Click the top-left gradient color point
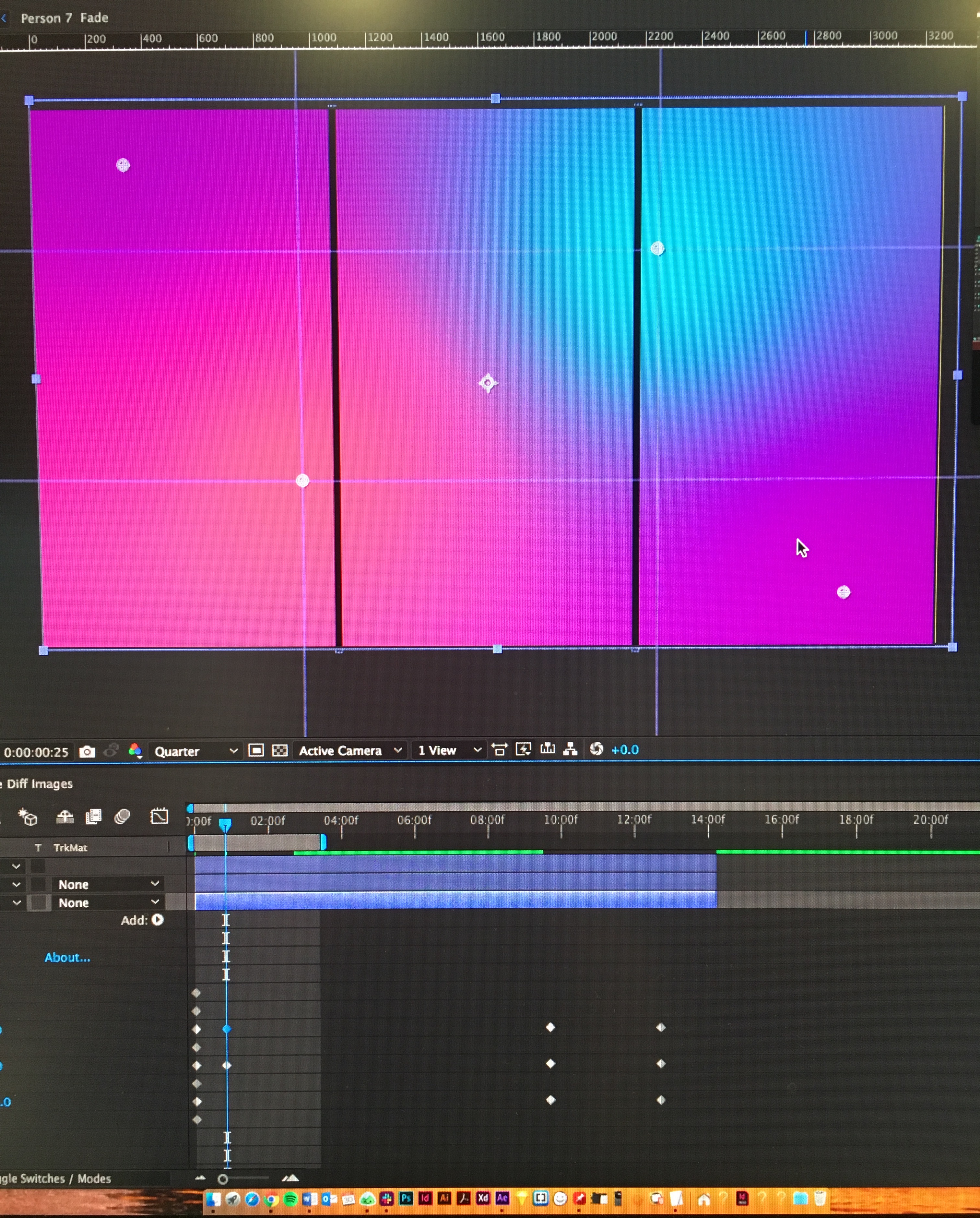This screenshot has width=980, height=1218. pos(123,165)
